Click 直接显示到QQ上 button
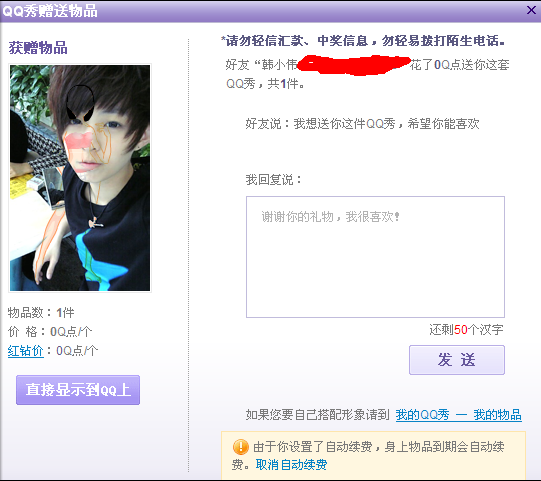The width and height of the screenshot is (541, 481). (78, 390)
